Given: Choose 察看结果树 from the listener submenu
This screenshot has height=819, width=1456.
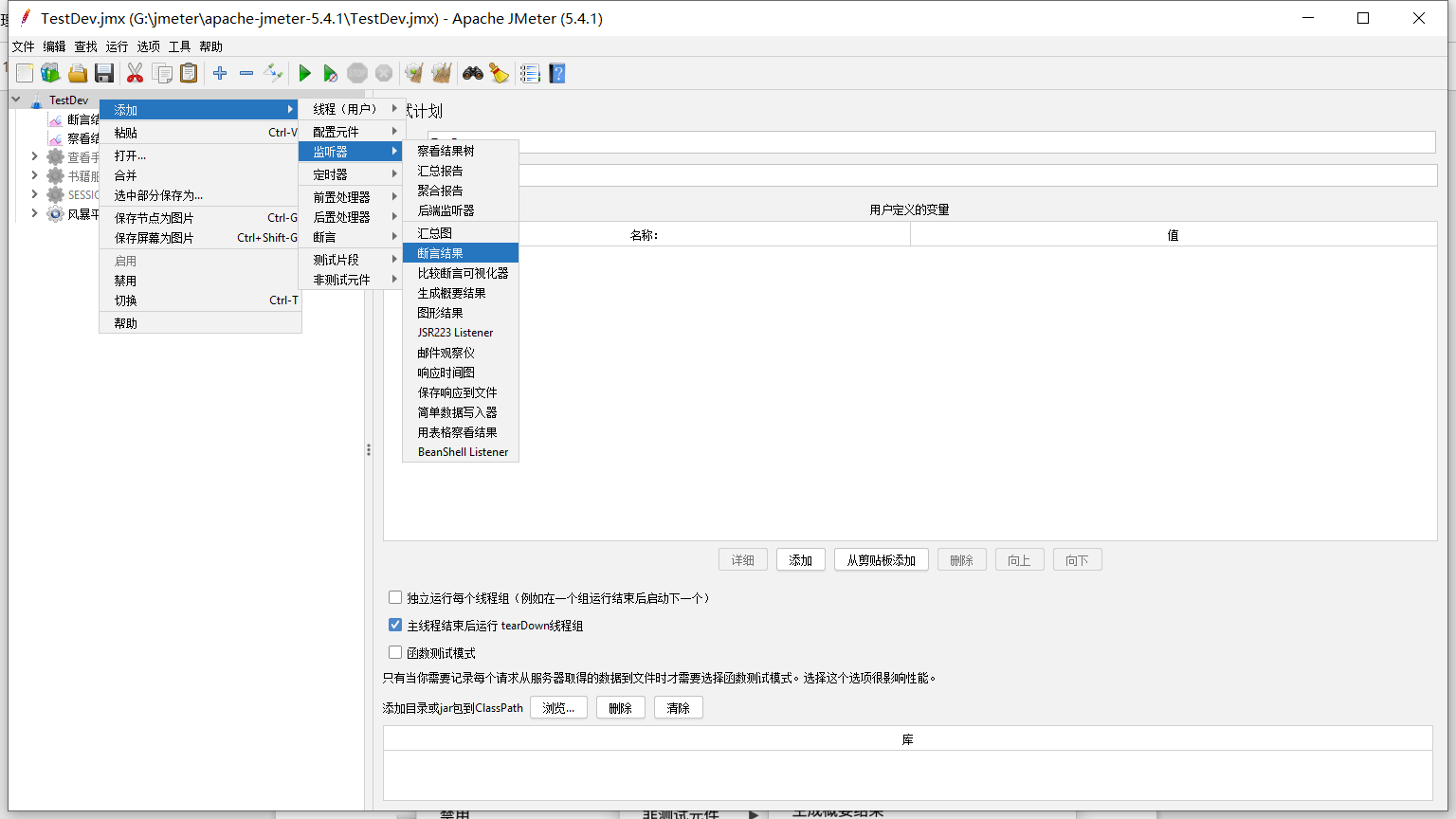Looking at the screenshot, I should (461, 151).
